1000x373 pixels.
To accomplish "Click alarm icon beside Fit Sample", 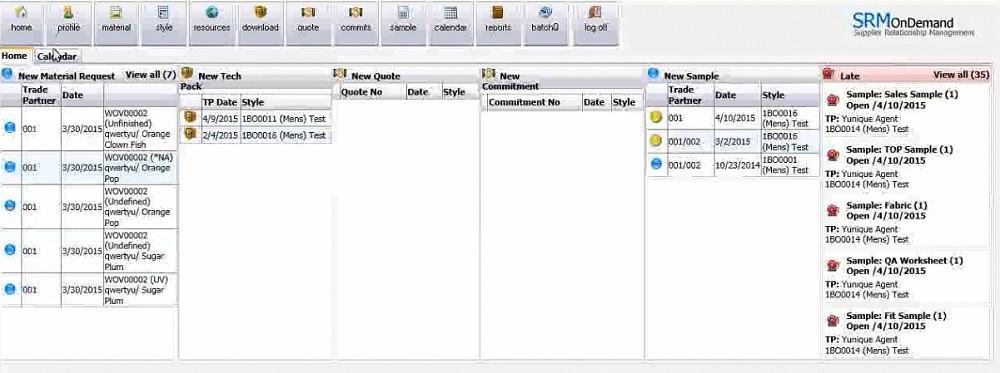I will click(x=832, y=321).
